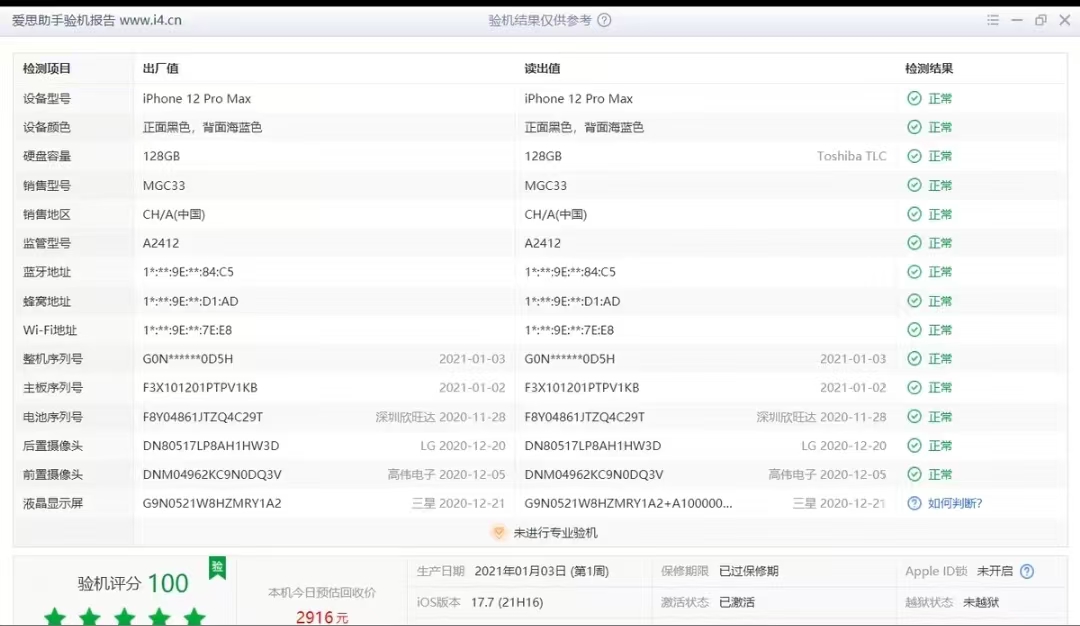Click the 2916元 estimated recycle price

[322, 617]
